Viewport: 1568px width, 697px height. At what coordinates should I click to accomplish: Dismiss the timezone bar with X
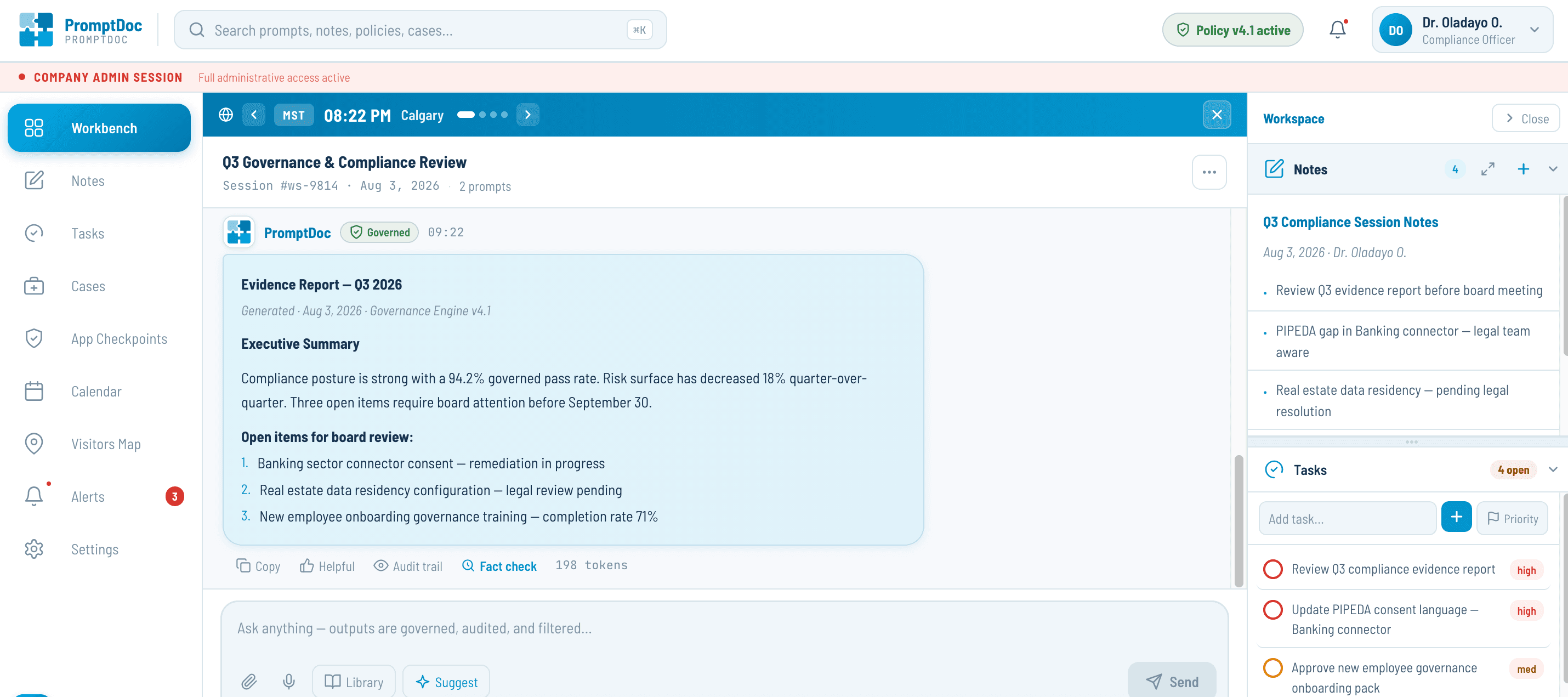(1216, 115)
